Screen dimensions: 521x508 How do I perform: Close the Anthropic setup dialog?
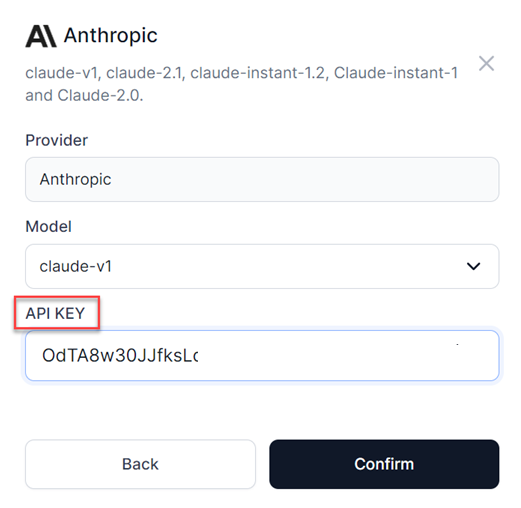(x=486, y=63)
